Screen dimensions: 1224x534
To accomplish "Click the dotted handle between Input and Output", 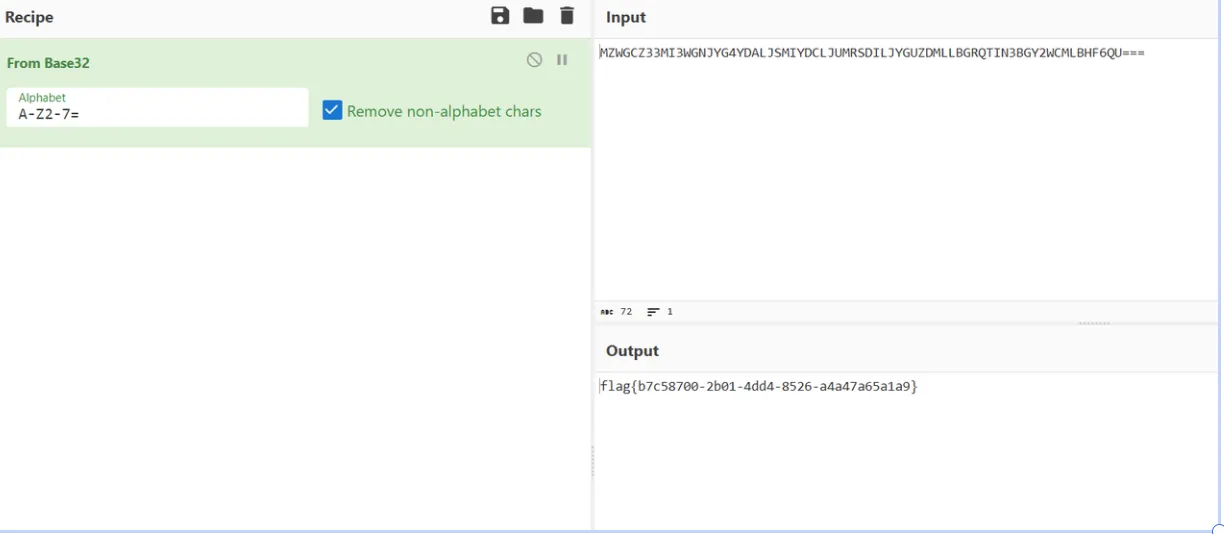I will click(x=1093, y=323).
